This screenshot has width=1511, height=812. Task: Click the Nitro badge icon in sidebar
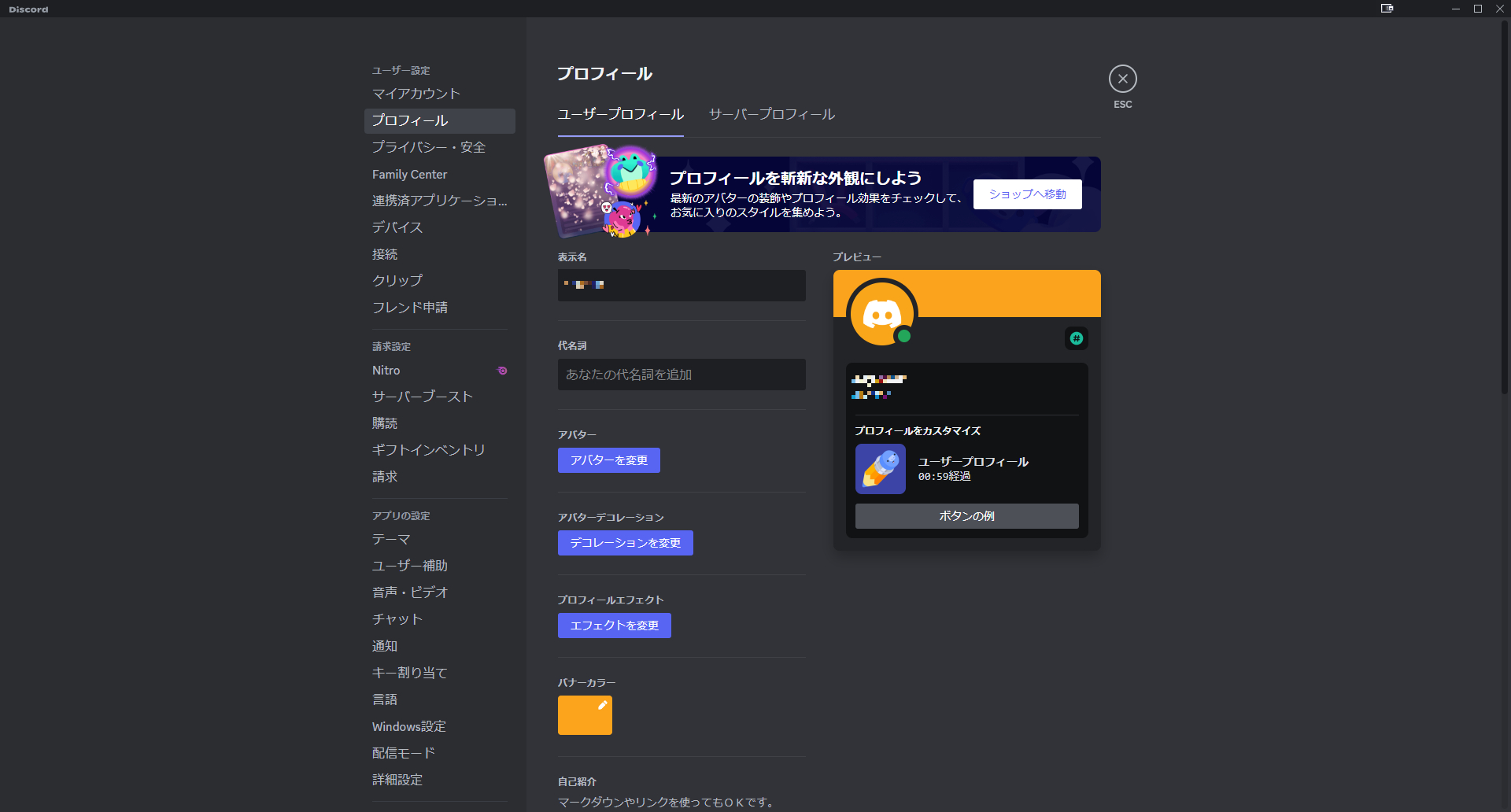point(502,371)
